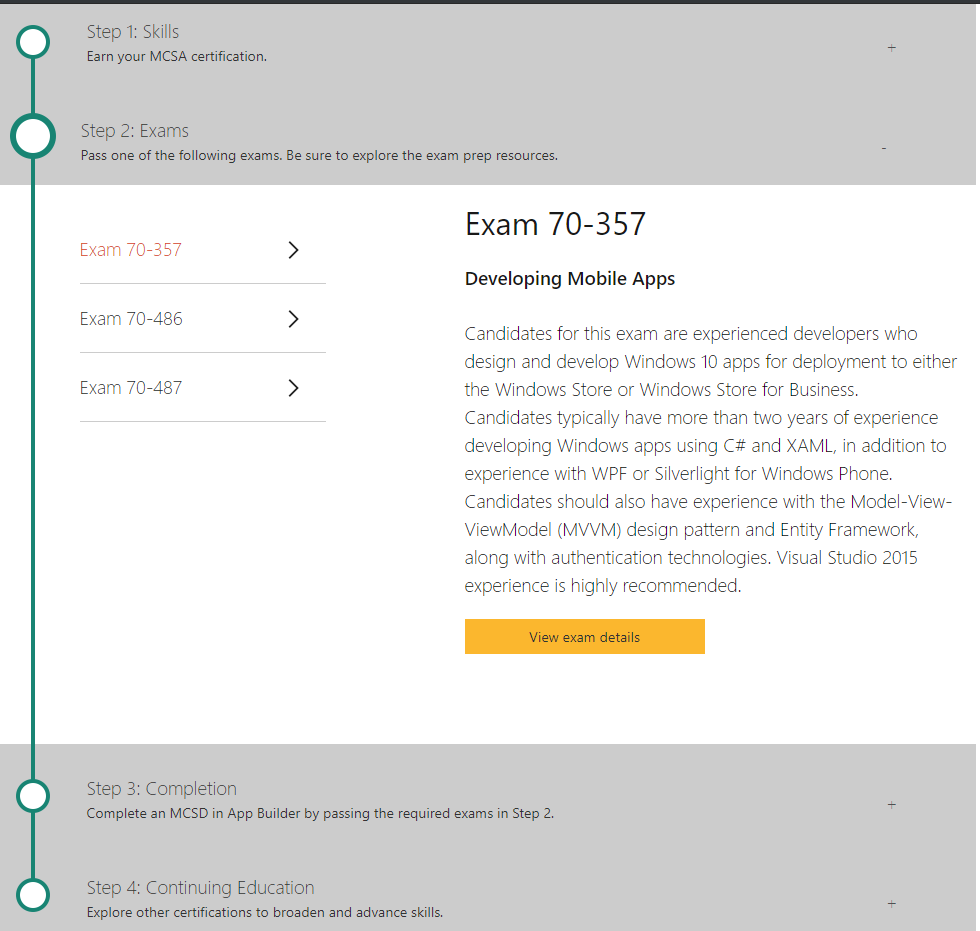Open View exam details button
Image resolution: width=980 pixels, height=931 pixels.
point(584,637)
